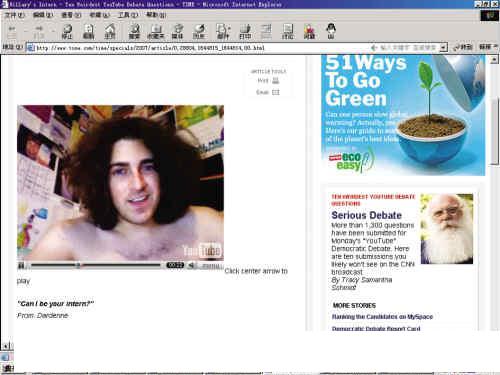Open the History toolbar icon
This screenshot has height=375, width=500.
199,32
